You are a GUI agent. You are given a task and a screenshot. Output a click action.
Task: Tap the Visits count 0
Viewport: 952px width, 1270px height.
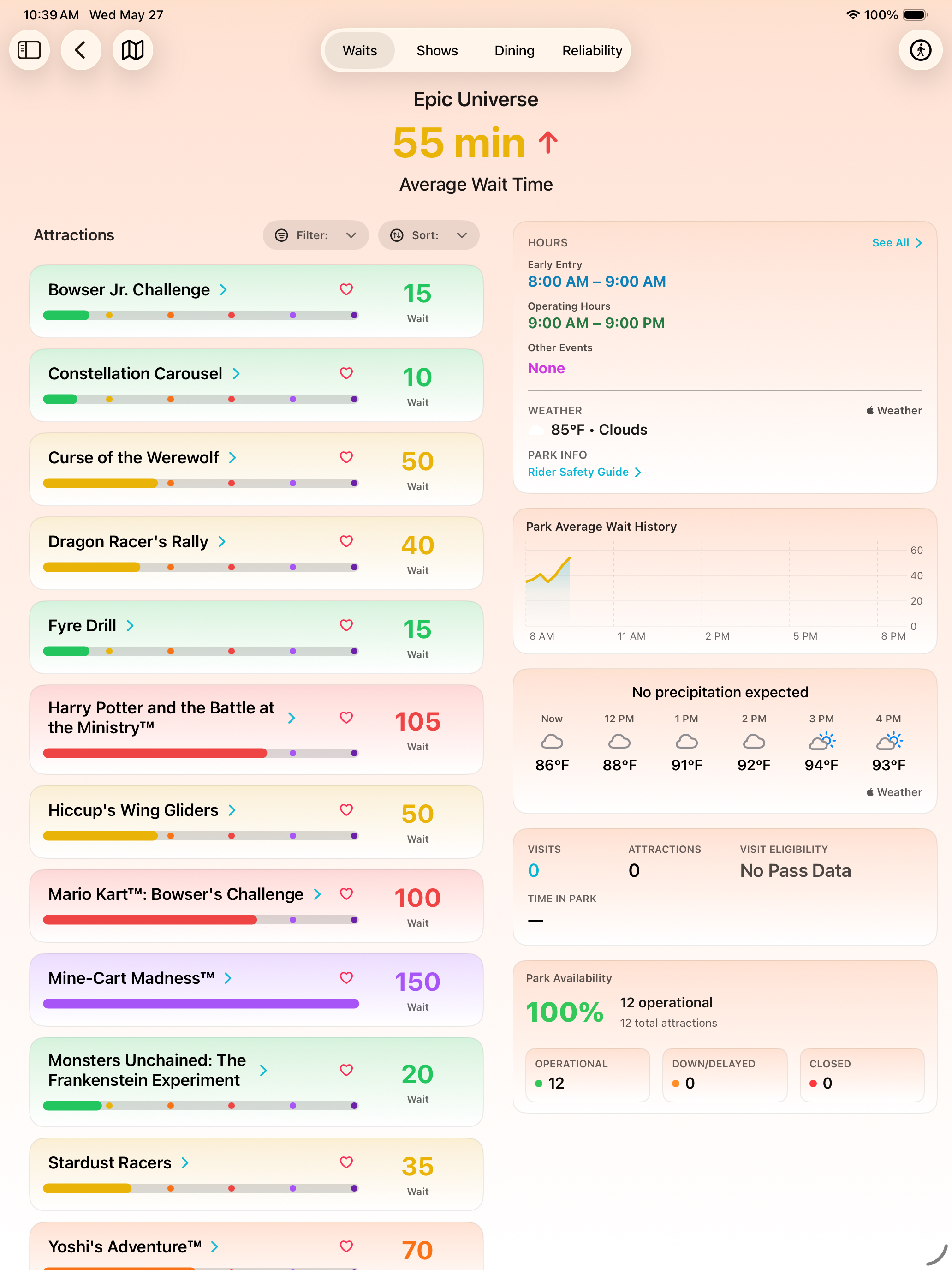point(534,870)
